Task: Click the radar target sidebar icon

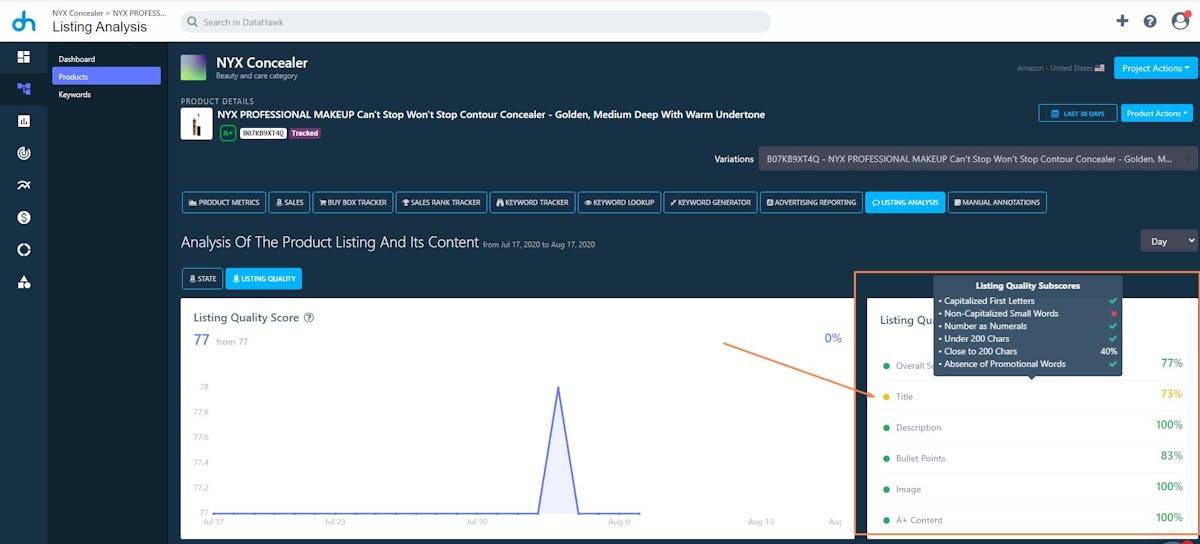Action: [x=24, y=153]
